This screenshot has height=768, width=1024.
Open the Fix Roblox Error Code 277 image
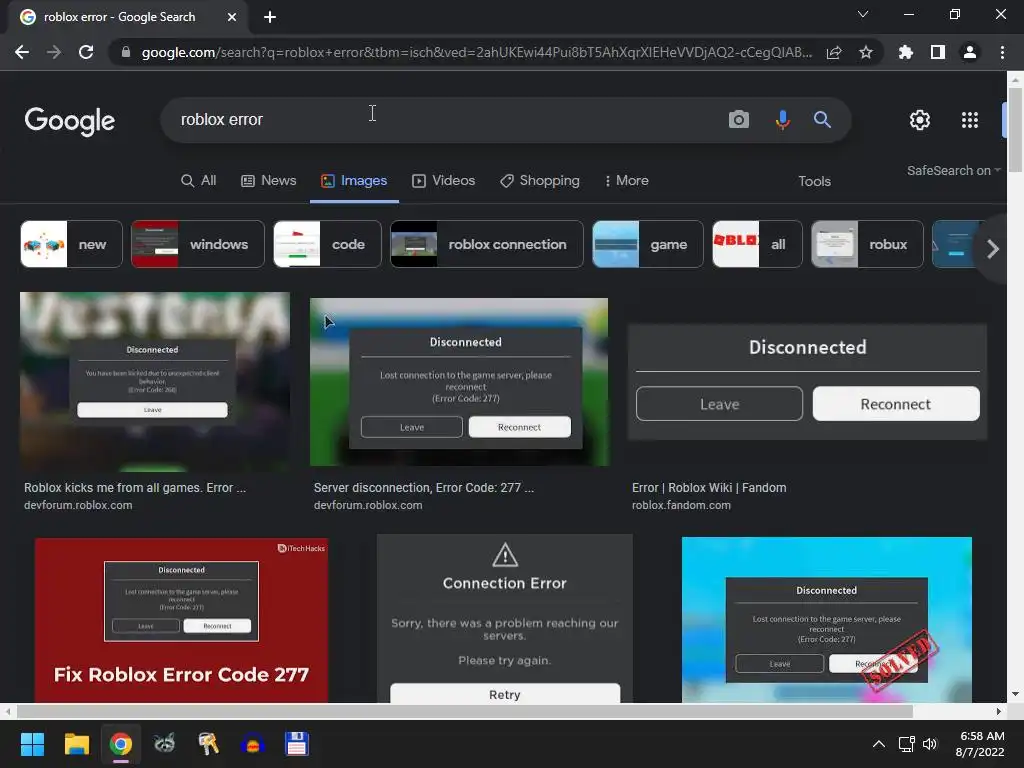click(x=181, y=620)
